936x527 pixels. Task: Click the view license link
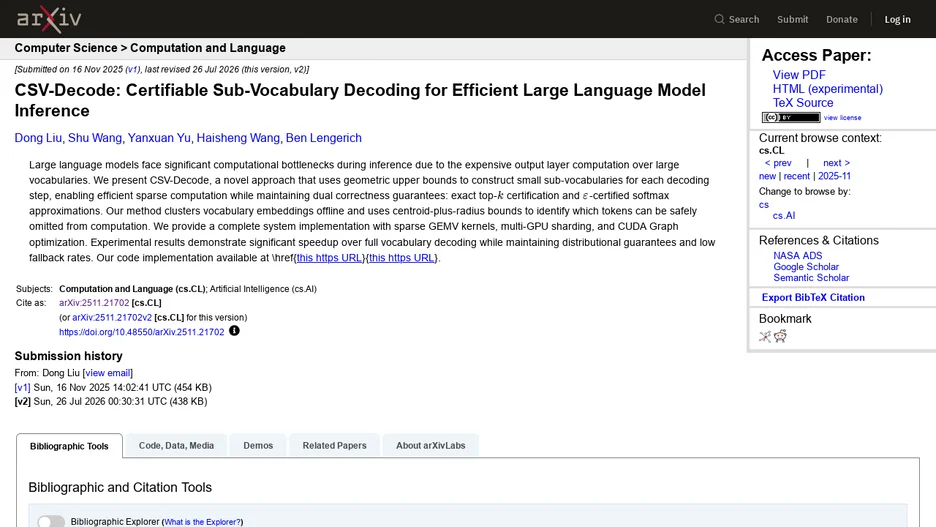point(842,118)
